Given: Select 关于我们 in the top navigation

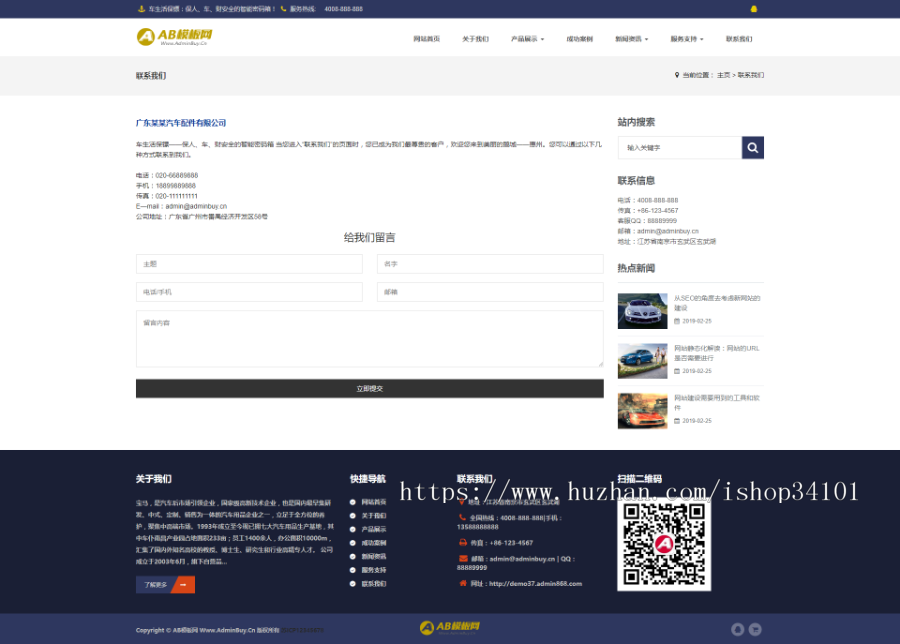Looking at the screenshot, I should coord(474,38).
